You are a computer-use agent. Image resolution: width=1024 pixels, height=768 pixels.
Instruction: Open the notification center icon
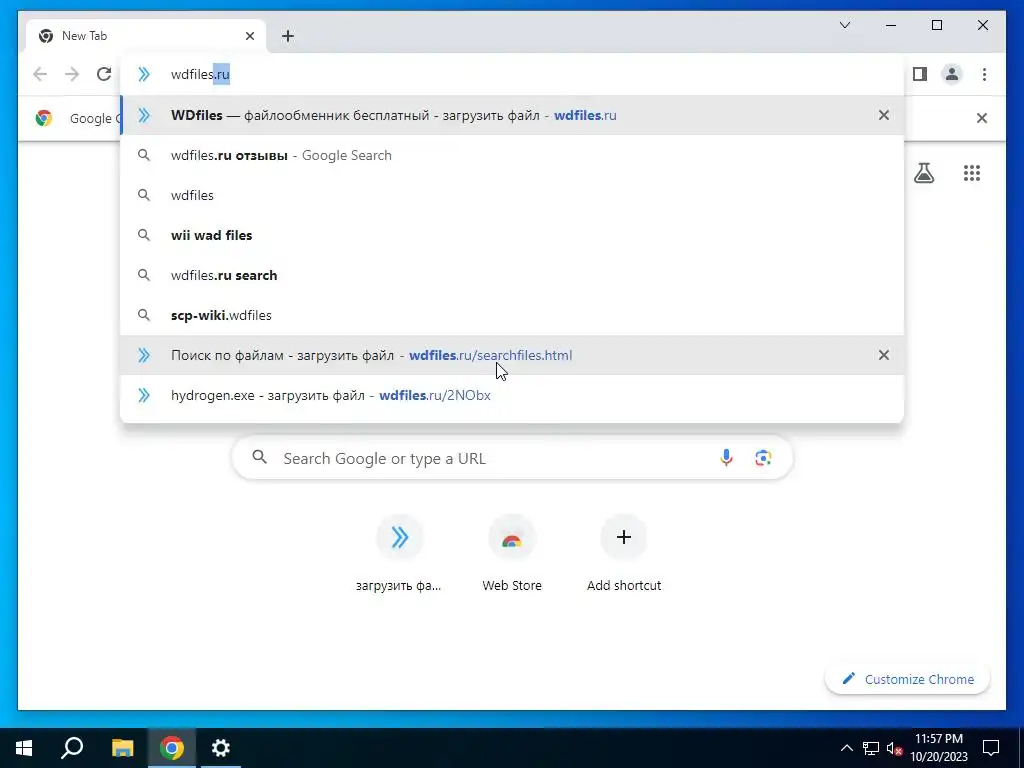point(991,748)
